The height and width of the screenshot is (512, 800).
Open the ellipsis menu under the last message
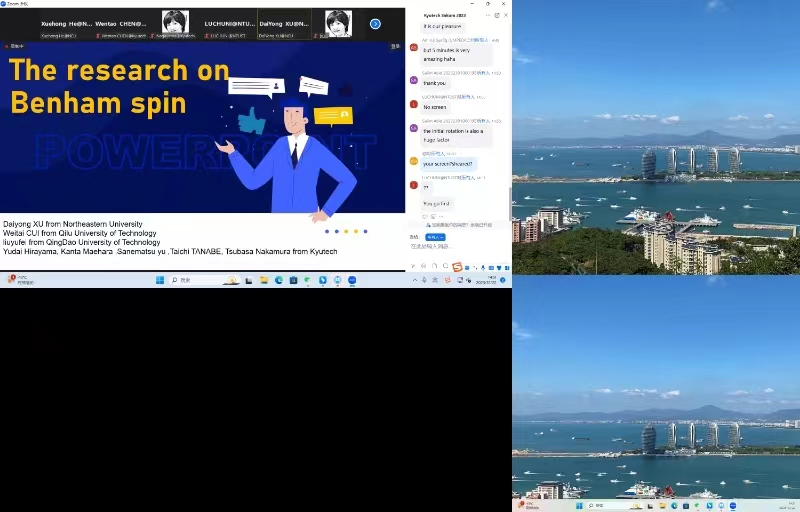pos(441,217)
